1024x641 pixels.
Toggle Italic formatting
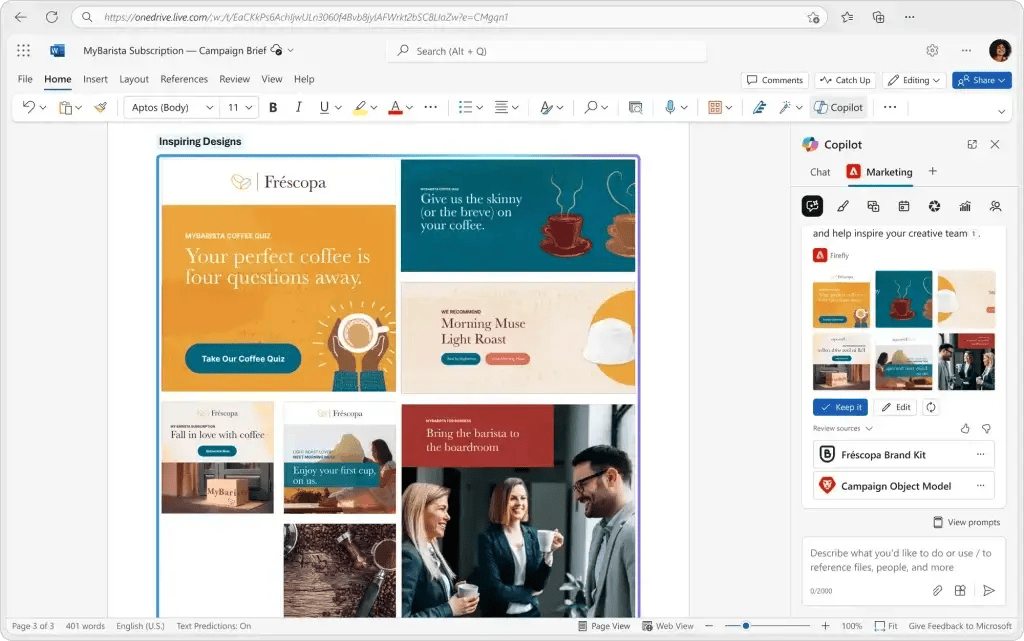click(298, 107)
